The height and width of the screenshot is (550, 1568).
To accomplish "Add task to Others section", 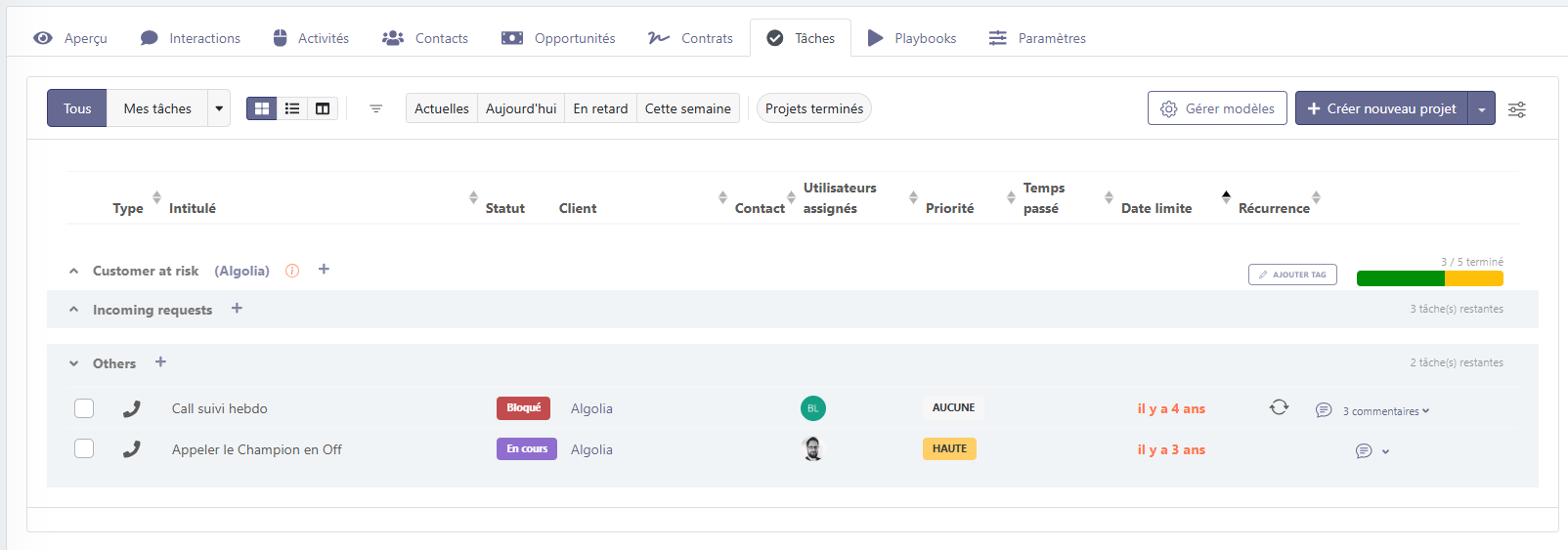I will point(160,362).
